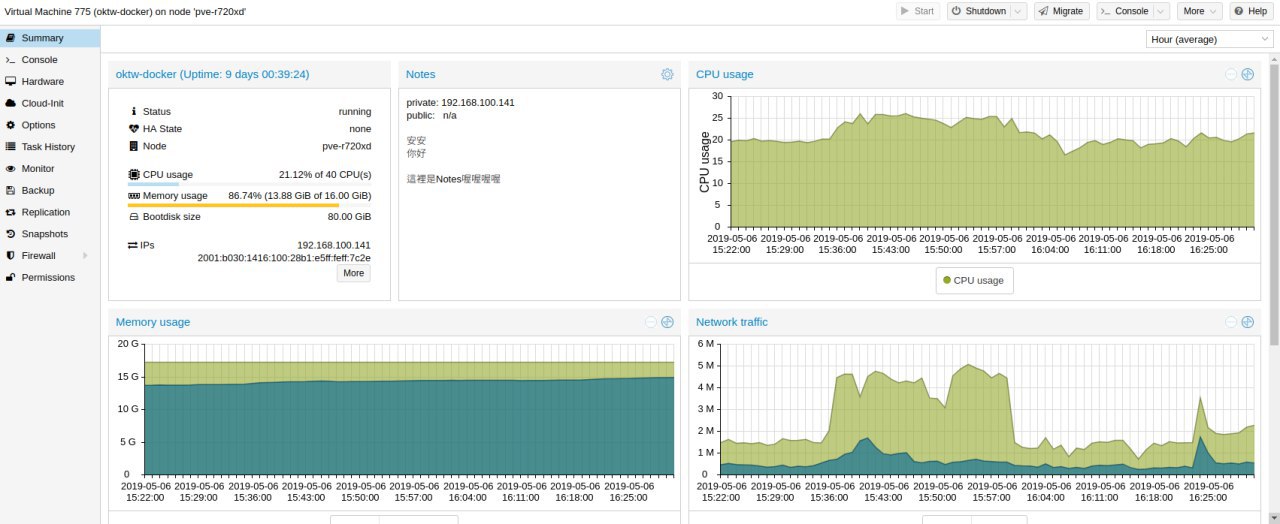Go to Task History

point(50,147)
